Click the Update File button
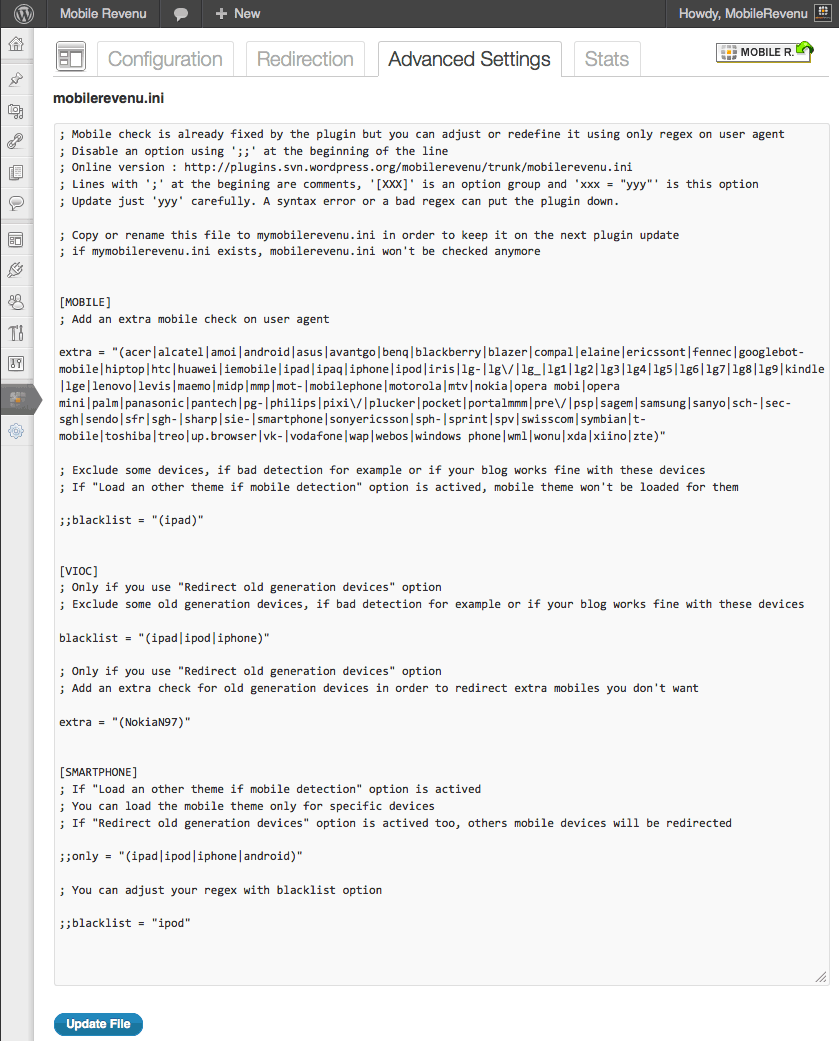 [98, 1024]
